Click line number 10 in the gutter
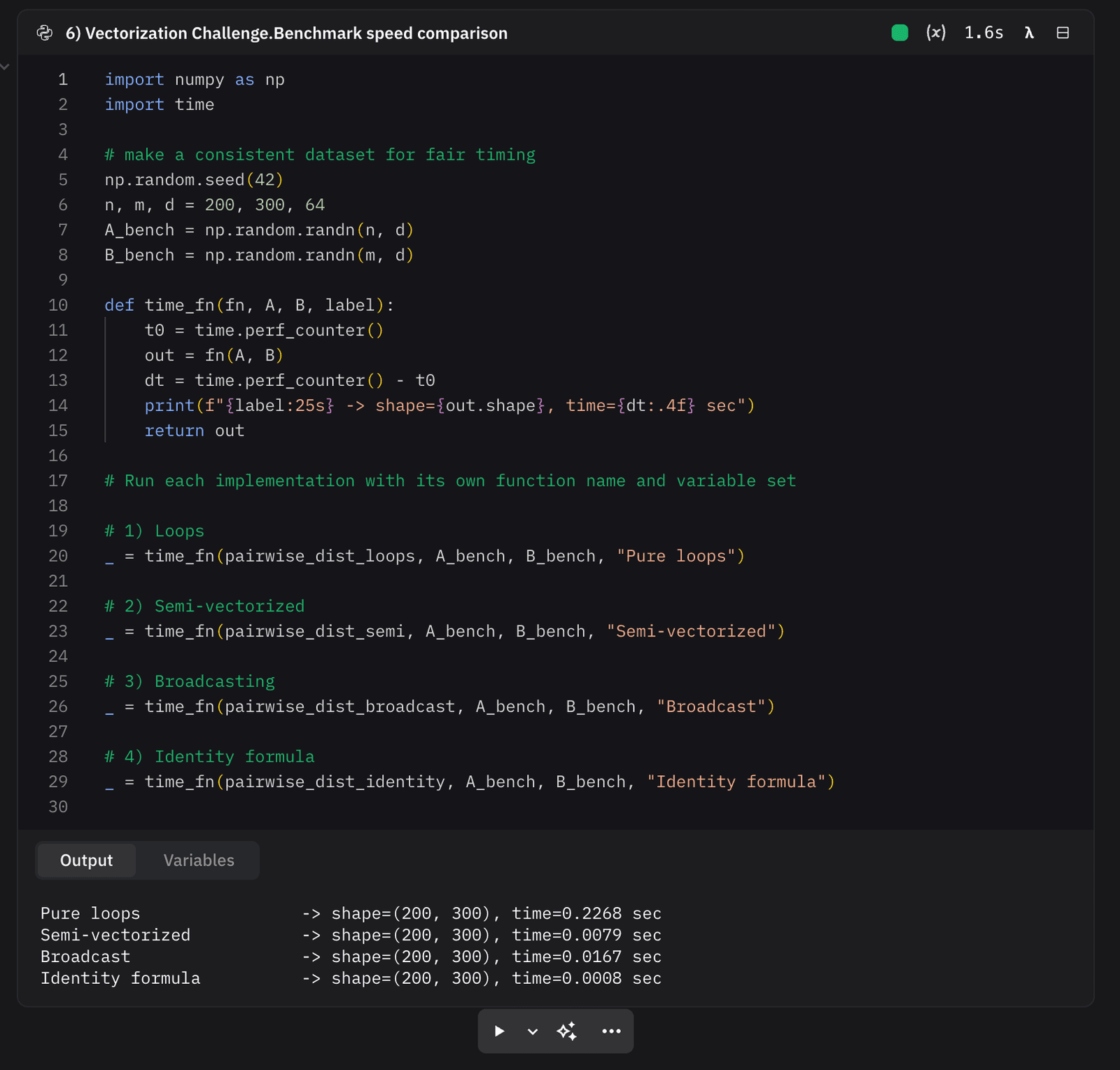 (x=58, y=305)
